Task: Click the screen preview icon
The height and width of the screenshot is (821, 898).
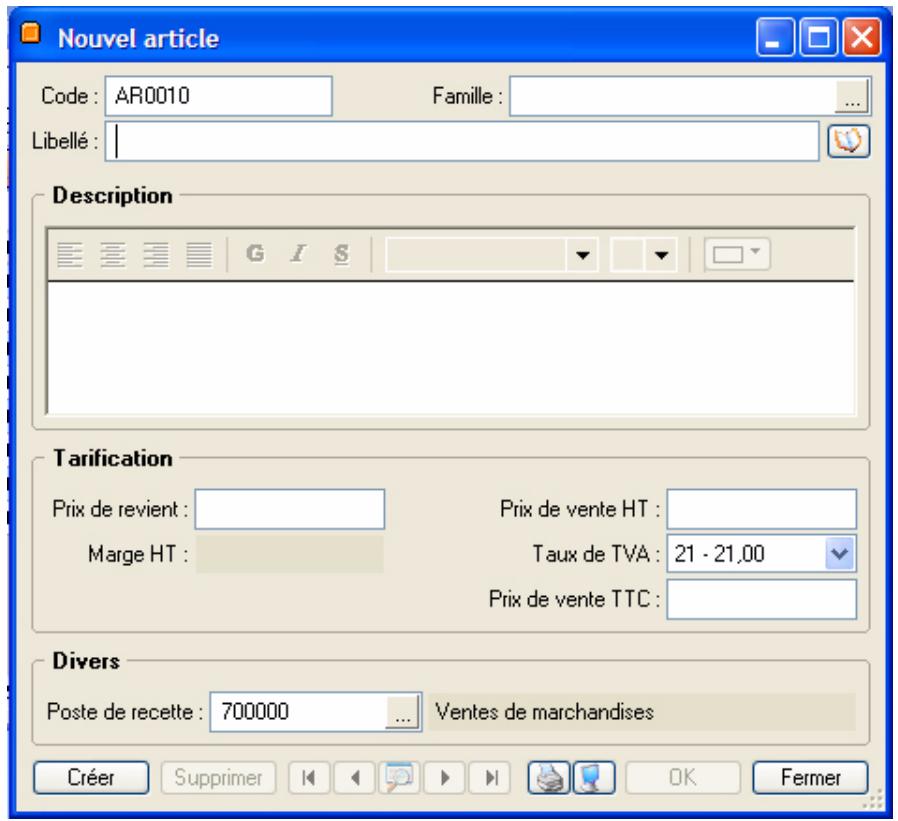Action: (x=593, y=777)
